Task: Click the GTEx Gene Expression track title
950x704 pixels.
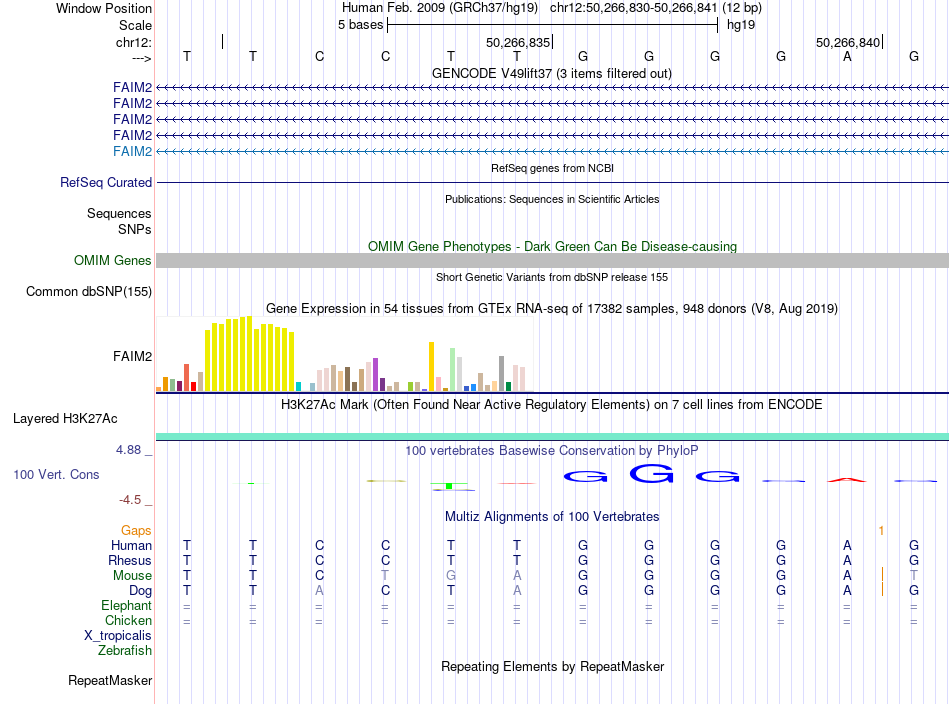Action: tap(552, 308)
